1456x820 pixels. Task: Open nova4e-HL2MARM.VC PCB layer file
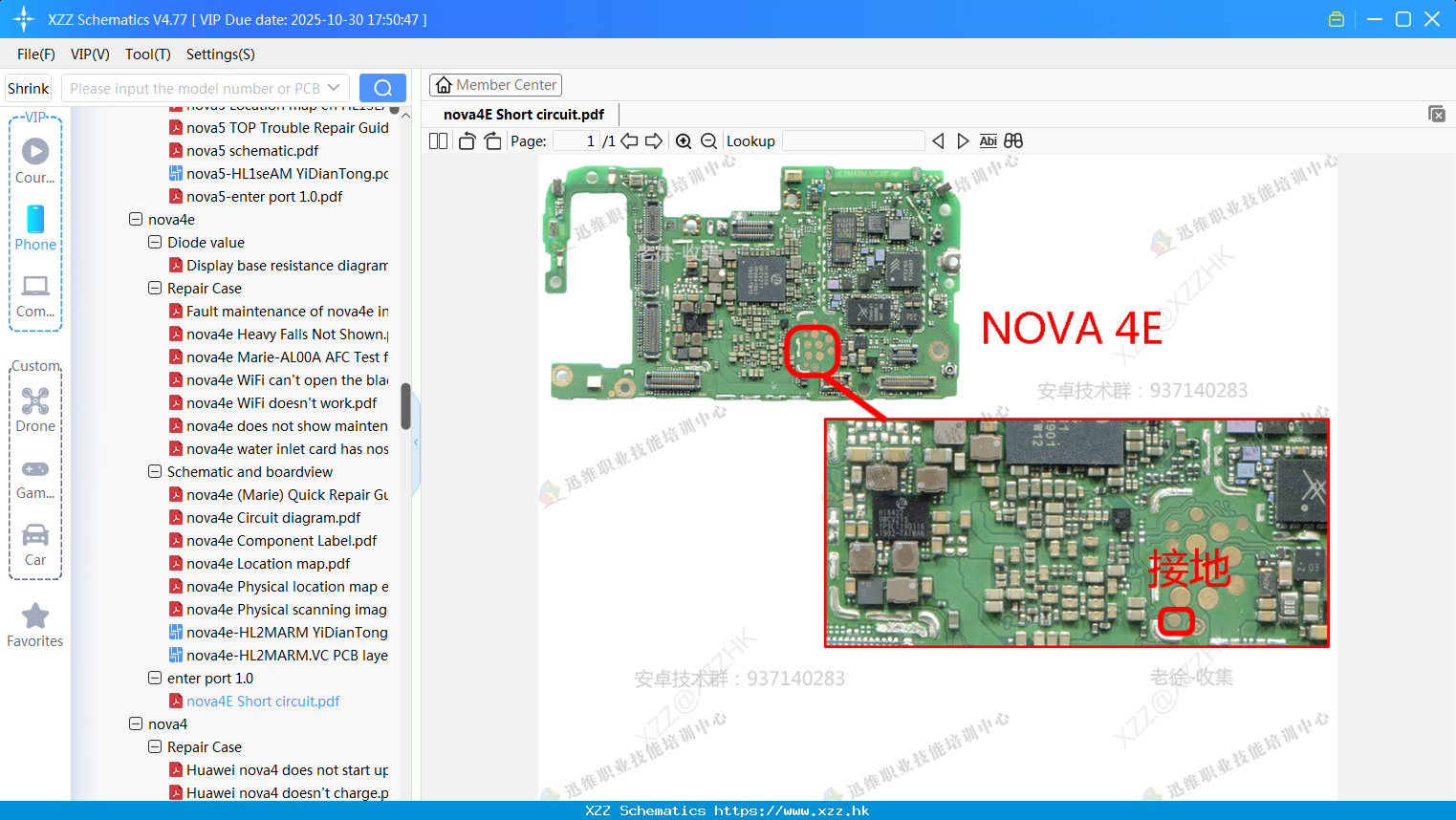click(x=279, y=656)
